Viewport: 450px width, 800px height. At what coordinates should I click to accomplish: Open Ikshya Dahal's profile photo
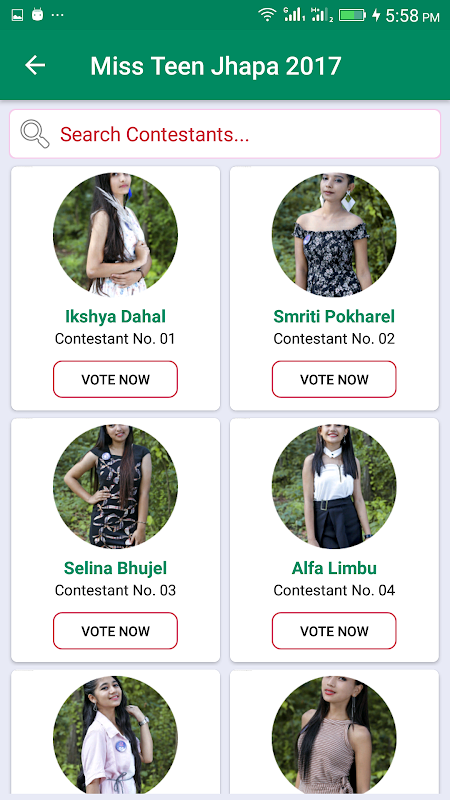pos(115,235)
